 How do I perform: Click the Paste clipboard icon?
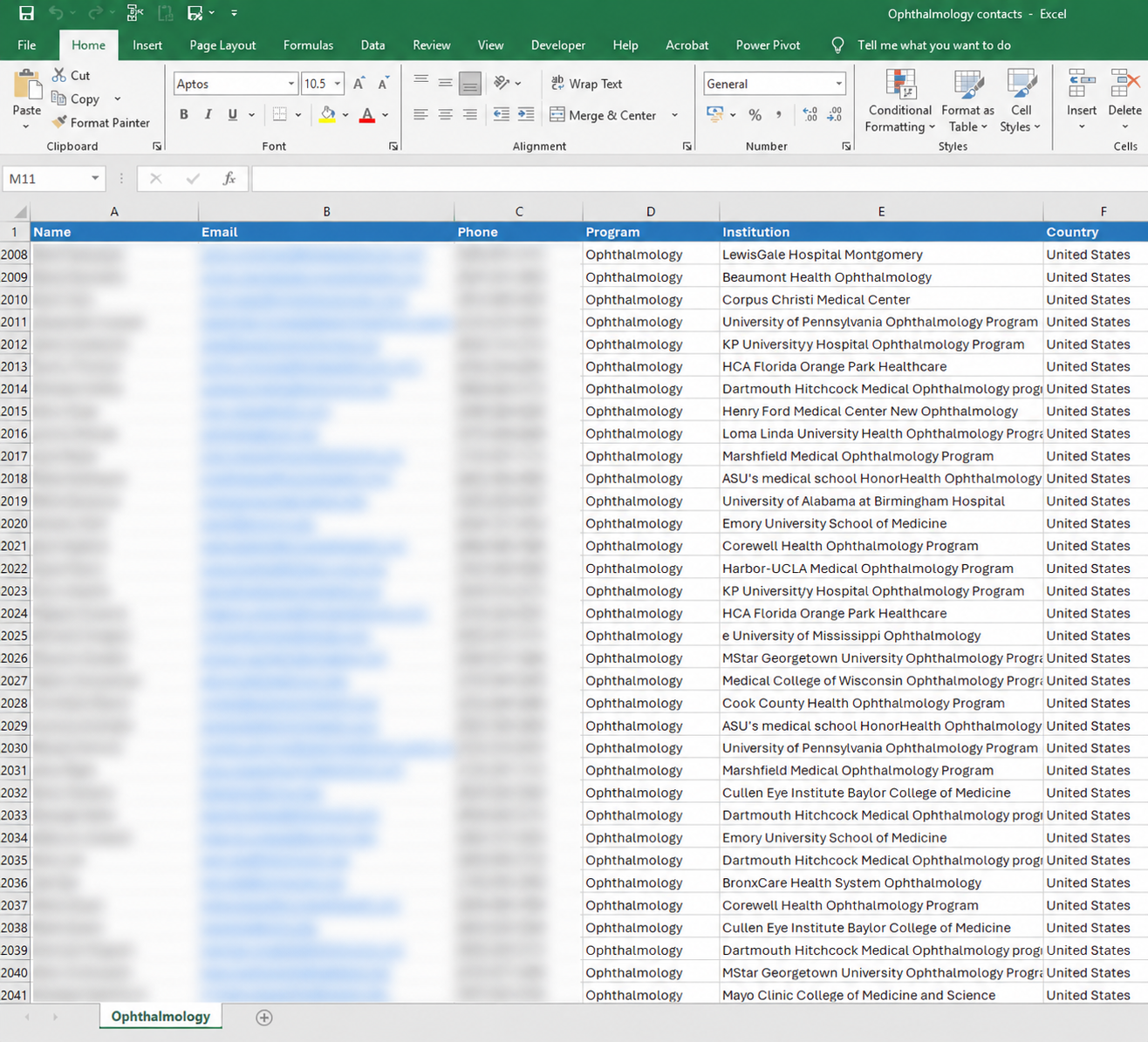[x=27, y=85]
